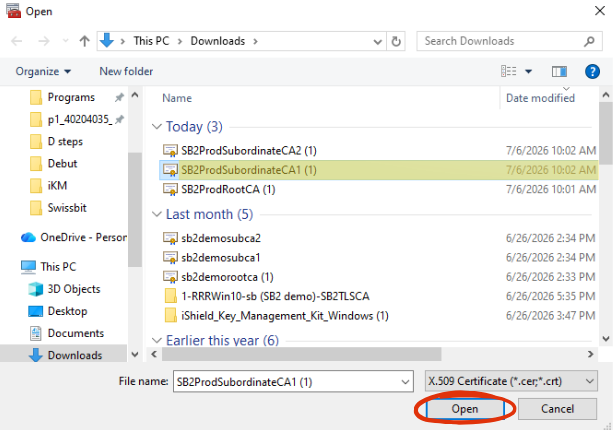Image resolution: width=613 pixels, height=430 pixels.
Task: Click the blue Downloads arrow in address bar
Action: coord(107,41)
